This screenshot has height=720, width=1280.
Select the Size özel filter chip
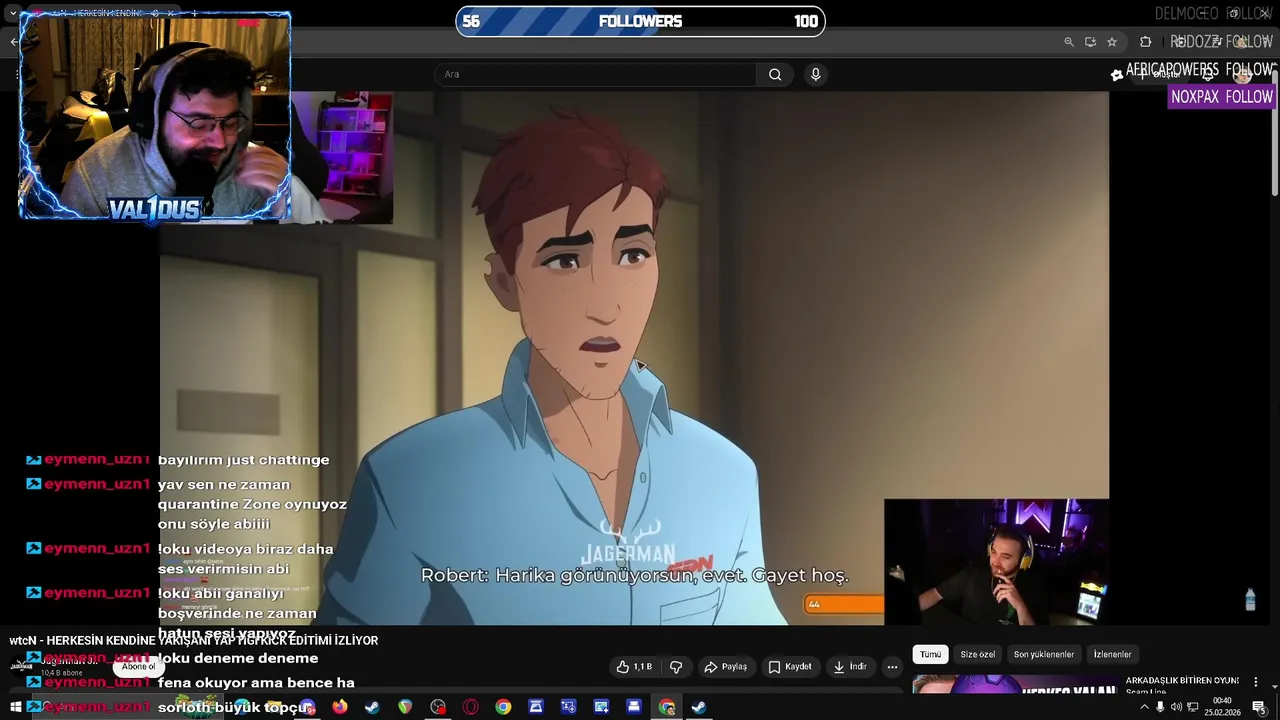977,654
